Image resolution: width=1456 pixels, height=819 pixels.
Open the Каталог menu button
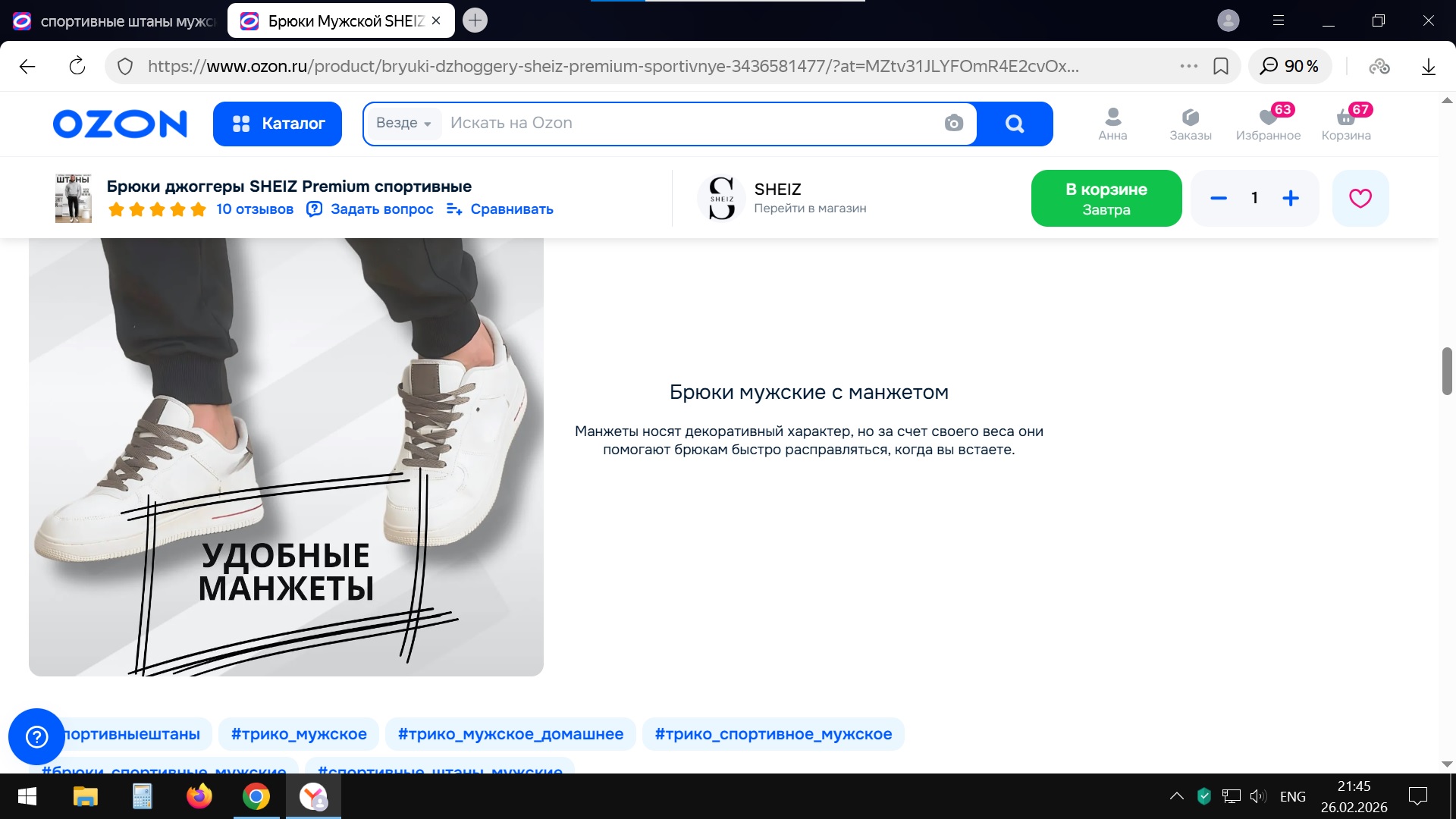click(278, 124)
